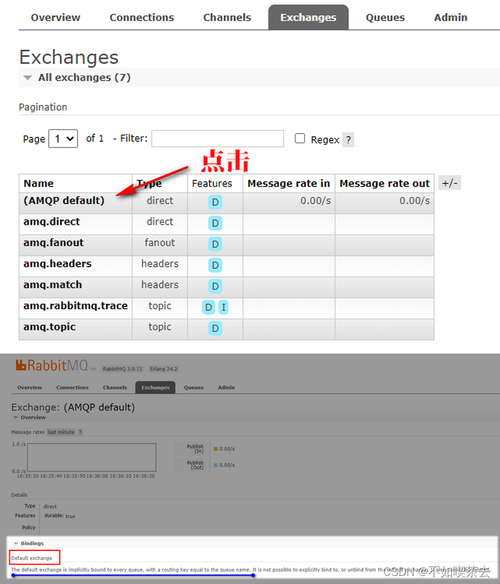
Task: Open the Page number dropdown
Action: pyautogui.click(x=63, y=139)
